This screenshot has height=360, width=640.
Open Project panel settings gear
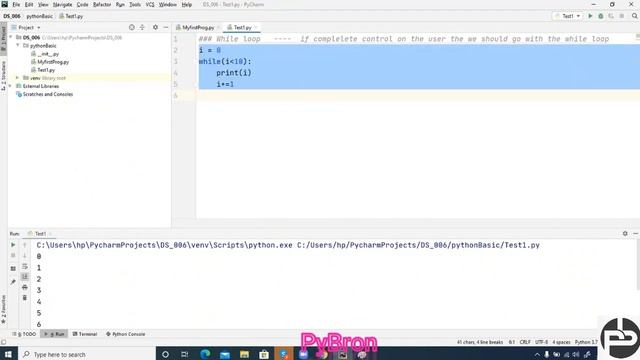pos(155,27)
